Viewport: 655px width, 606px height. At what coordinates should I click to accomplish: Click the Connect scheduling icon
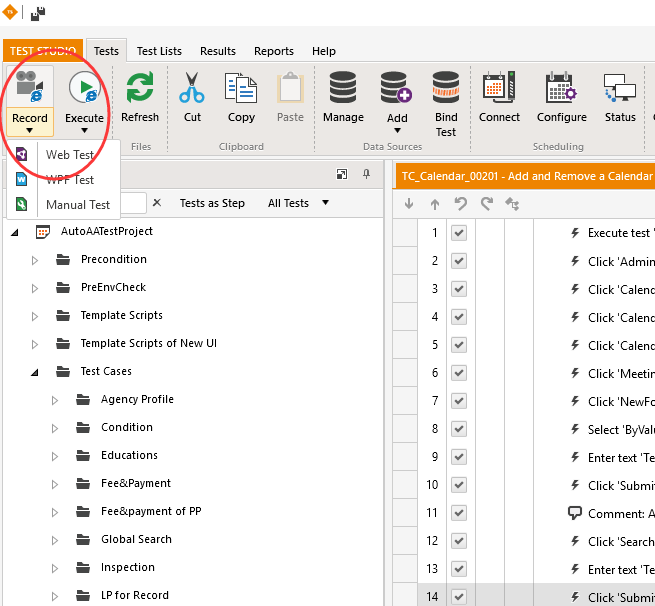pyautogui.click(x=499, y=87)
